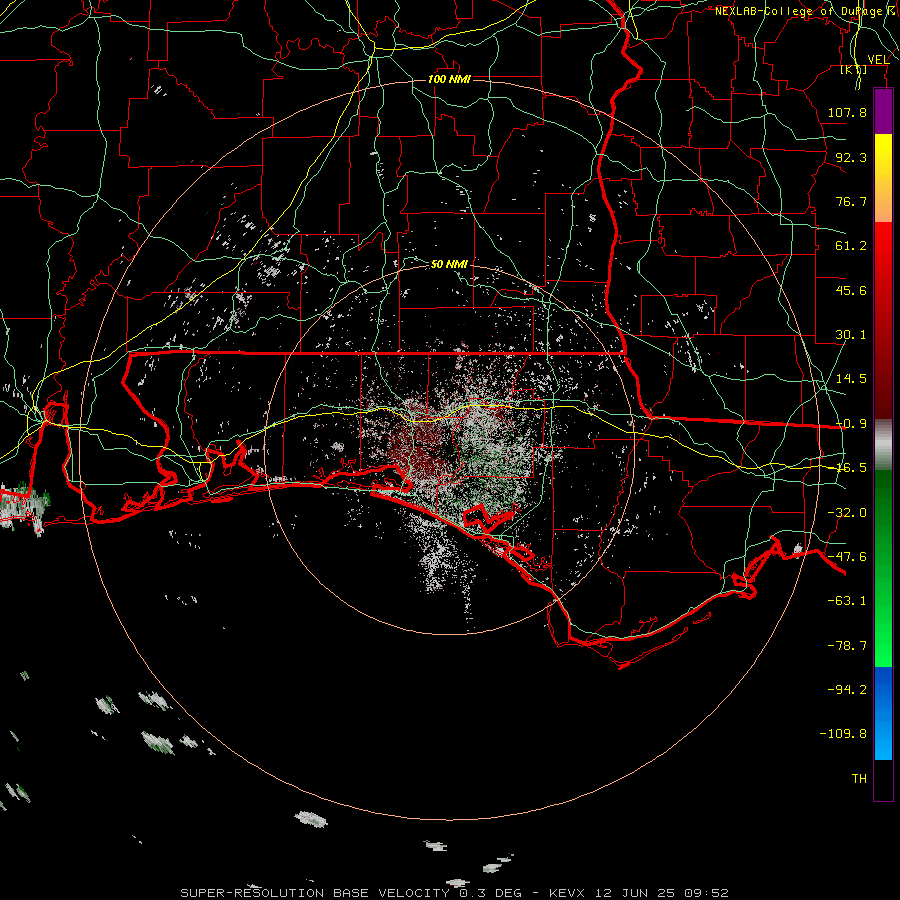This screenshot has width=900, height=900.
Task: Click the 92.3 velocity legend value
Action: tap(851, 157)
